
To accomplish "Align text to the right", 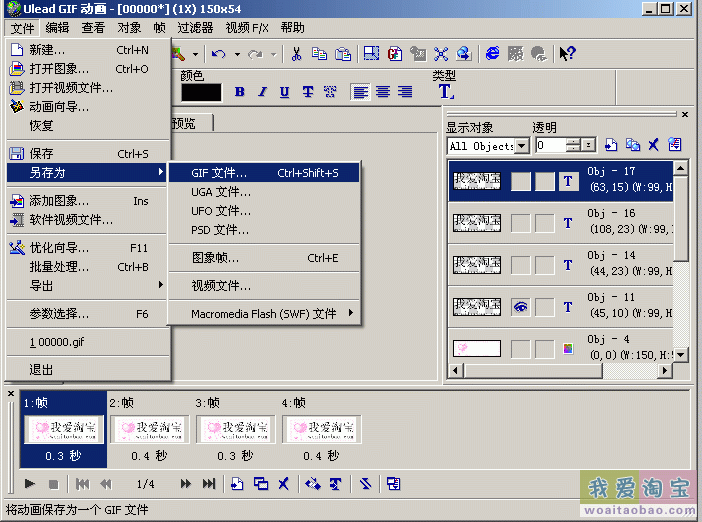I will 405,92.
